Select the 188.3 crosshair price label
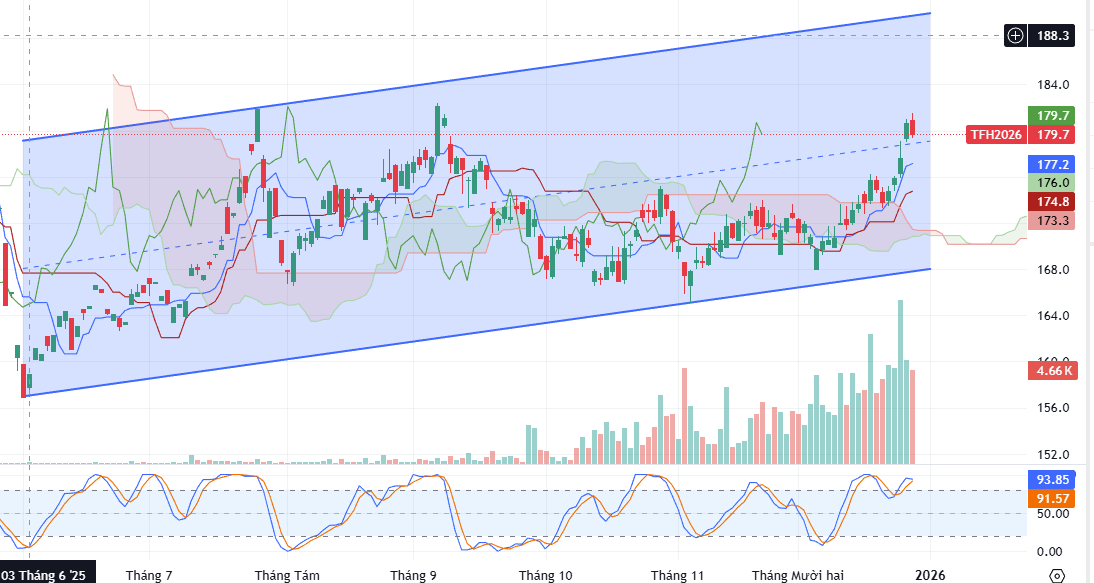This screenshot has height=583, width=1094. point(1054,35)
